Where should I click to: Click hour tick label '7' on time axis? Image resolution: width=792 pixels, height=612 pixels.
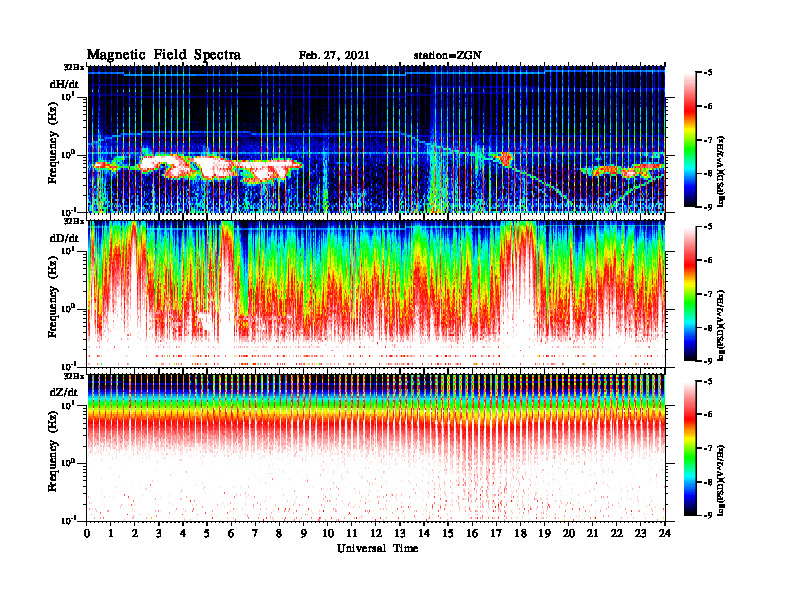pos(255,533)
